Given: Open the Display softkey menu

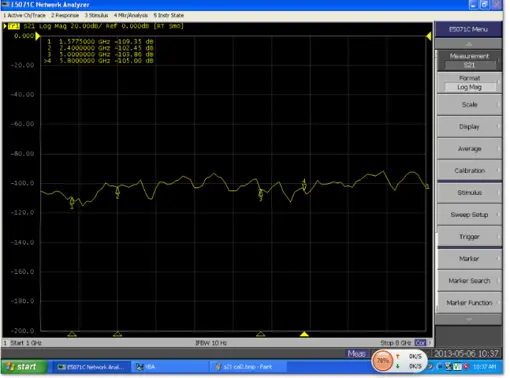Looking at the screenshot, I should click(469, 127).
